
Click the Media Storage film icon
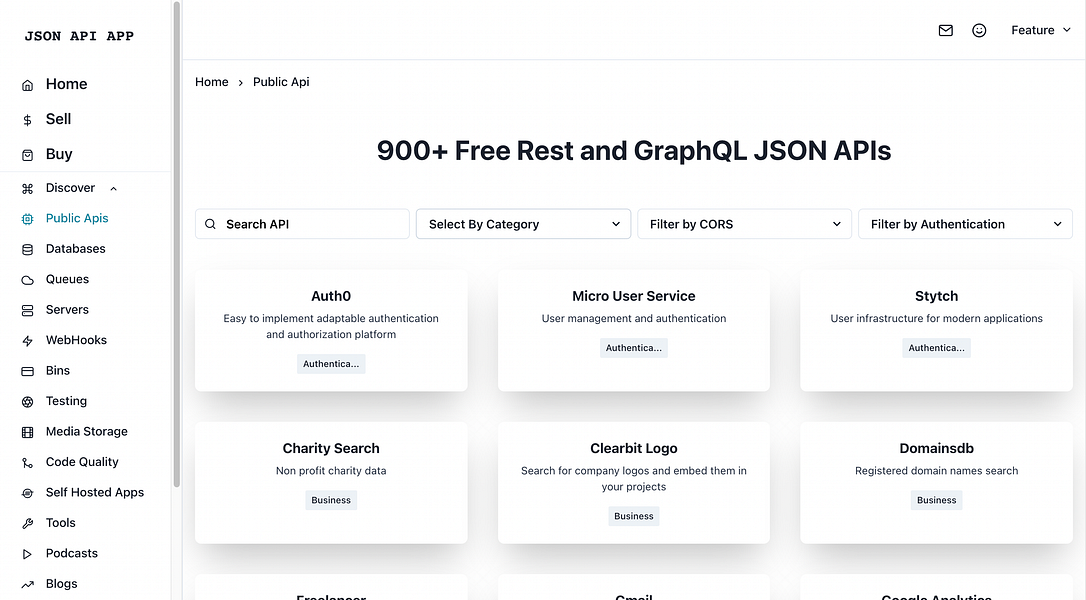[x=28, y=432]
